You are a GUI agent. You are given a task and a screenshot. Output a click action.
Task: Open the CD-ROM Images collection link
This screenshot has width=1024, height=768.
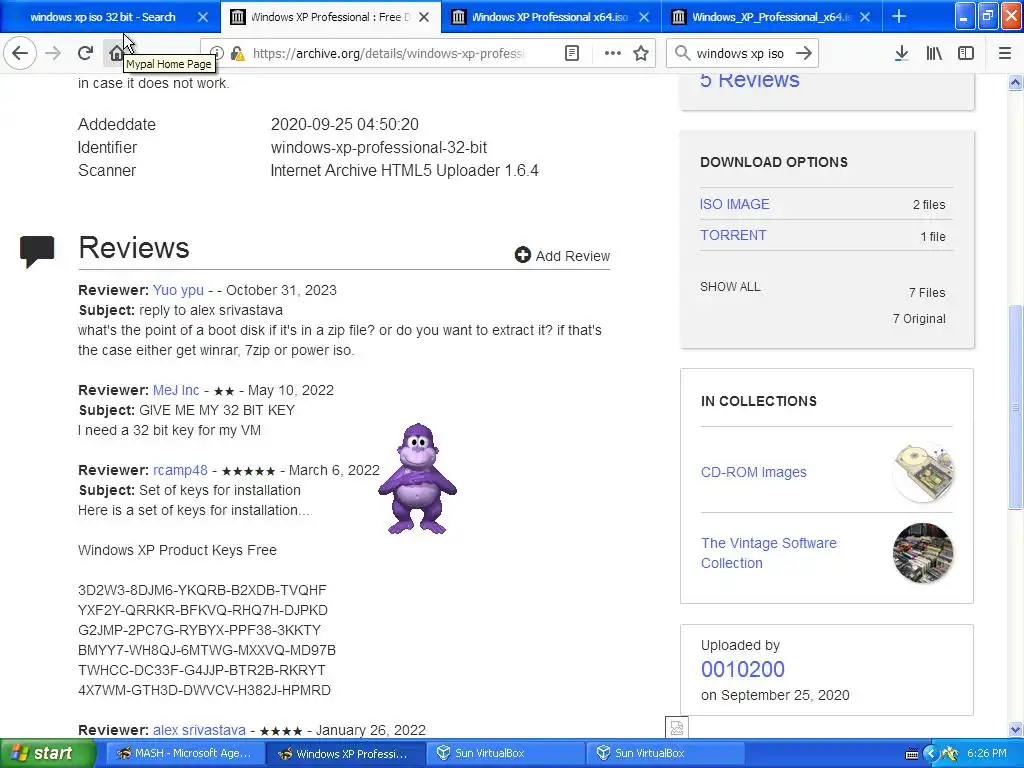(754, 472)
